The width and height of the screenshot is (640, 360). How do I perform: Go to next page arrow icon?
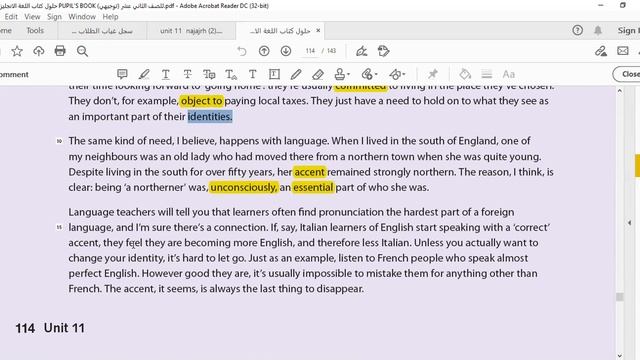286,51
